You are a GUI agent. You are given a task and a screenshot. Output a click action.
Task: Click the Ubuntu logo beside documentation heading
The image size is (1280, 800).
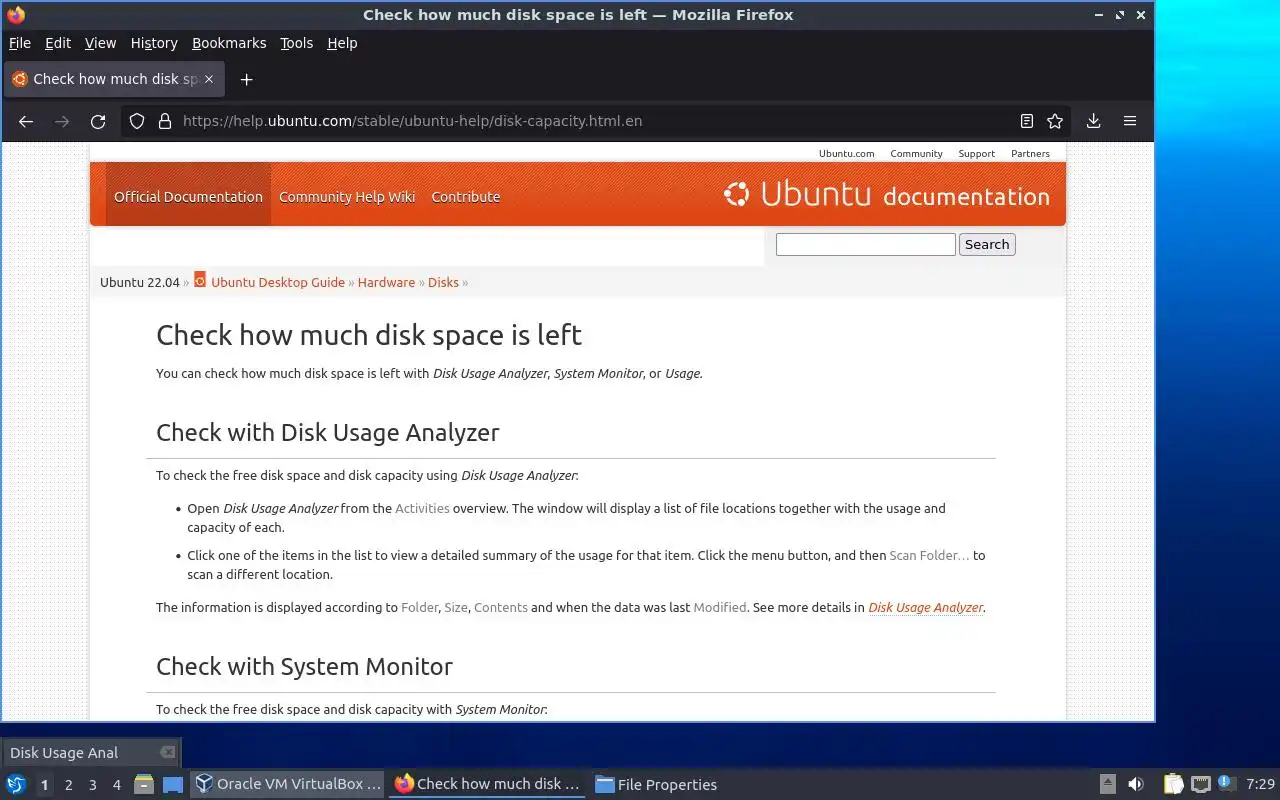click(x=737, y=194)
